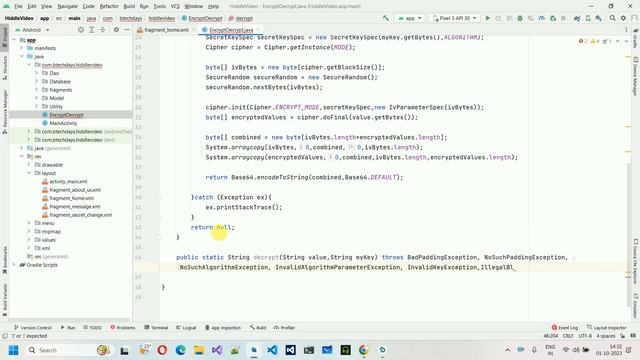
Task: Click the UTF-8 encoding in status bar
Action: [585, 336]
